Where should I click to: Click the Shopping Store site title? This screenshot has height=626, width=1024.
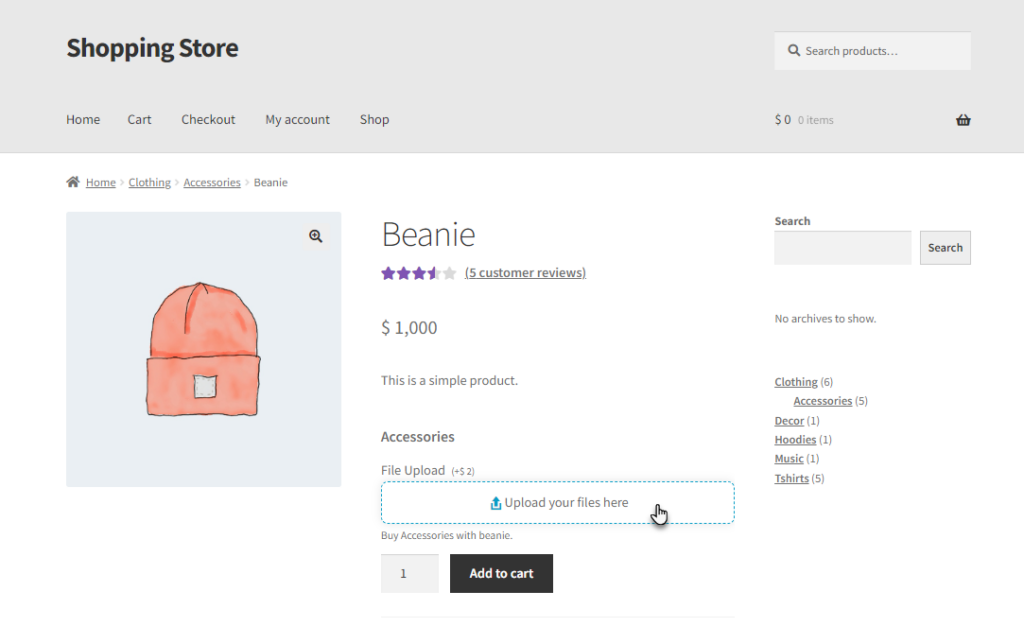[x=152, y=48]
